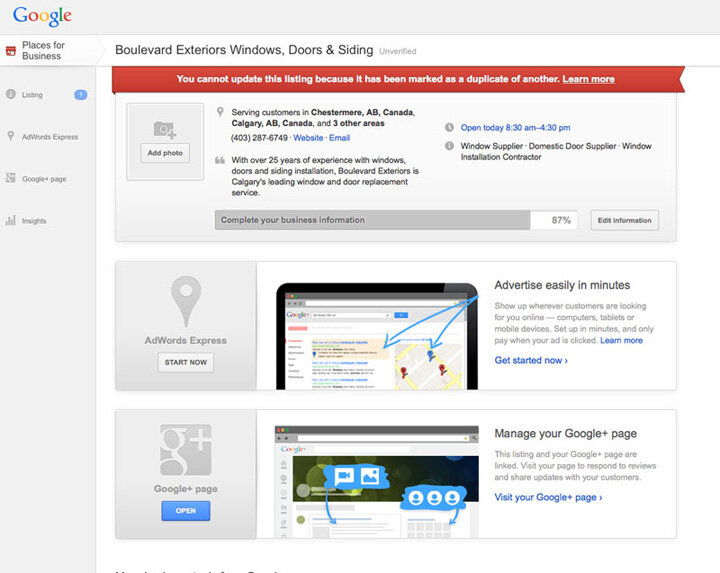Click the Google+ page icon in sidebar
Viewport: 720px width, 573px height.
(11, 178)
